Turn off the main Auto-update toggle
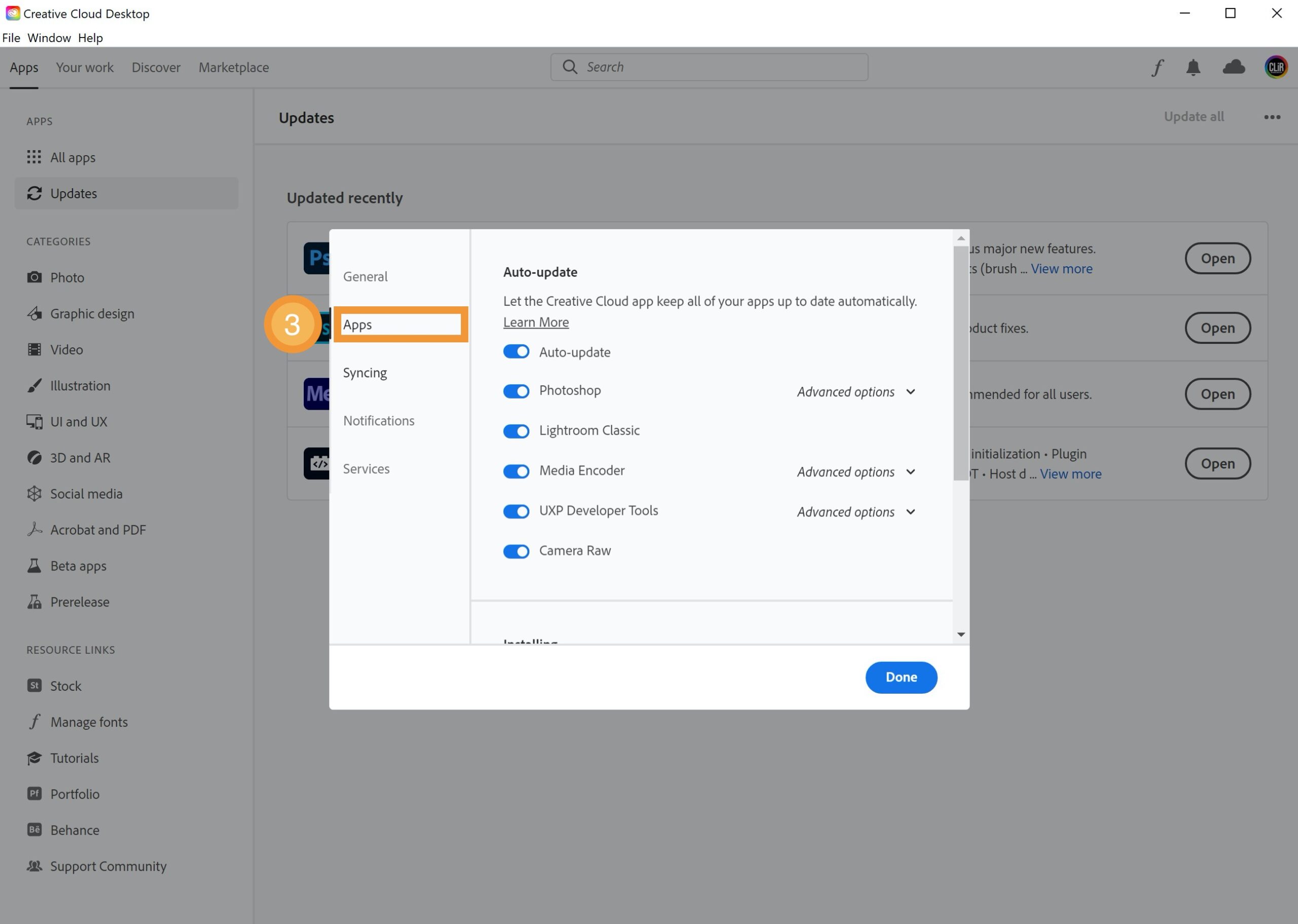Screen dimensions: 1298x924 coord(516,351)
